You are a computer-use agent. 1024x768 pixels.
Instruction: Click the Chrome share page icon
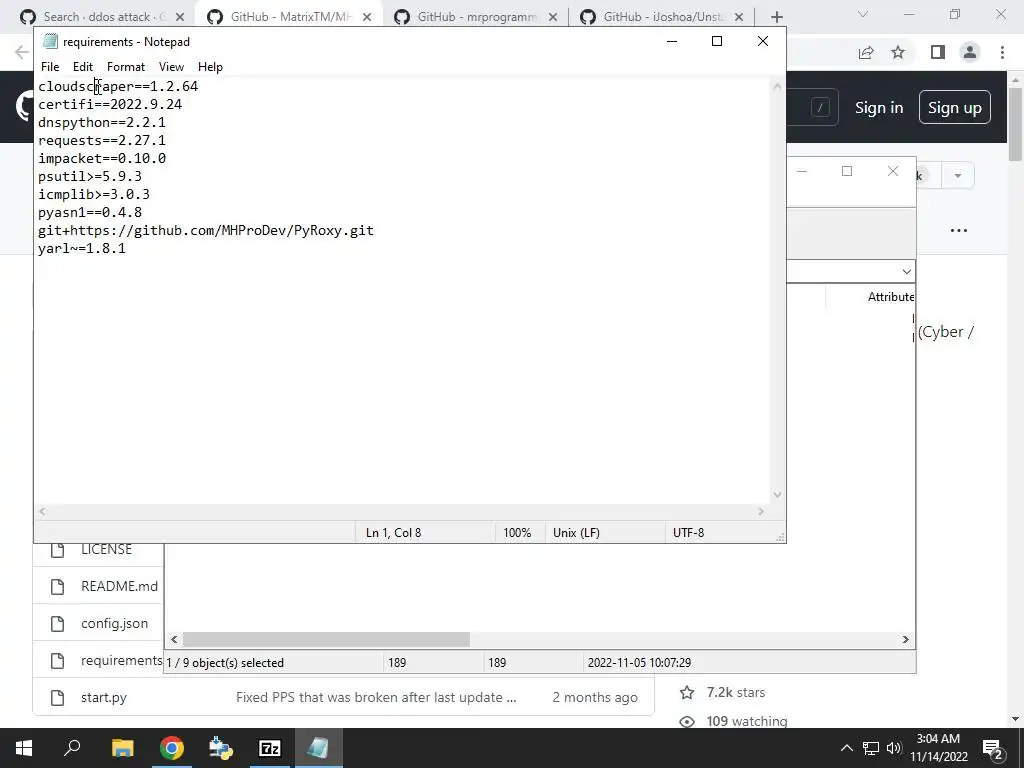point(866,52)
